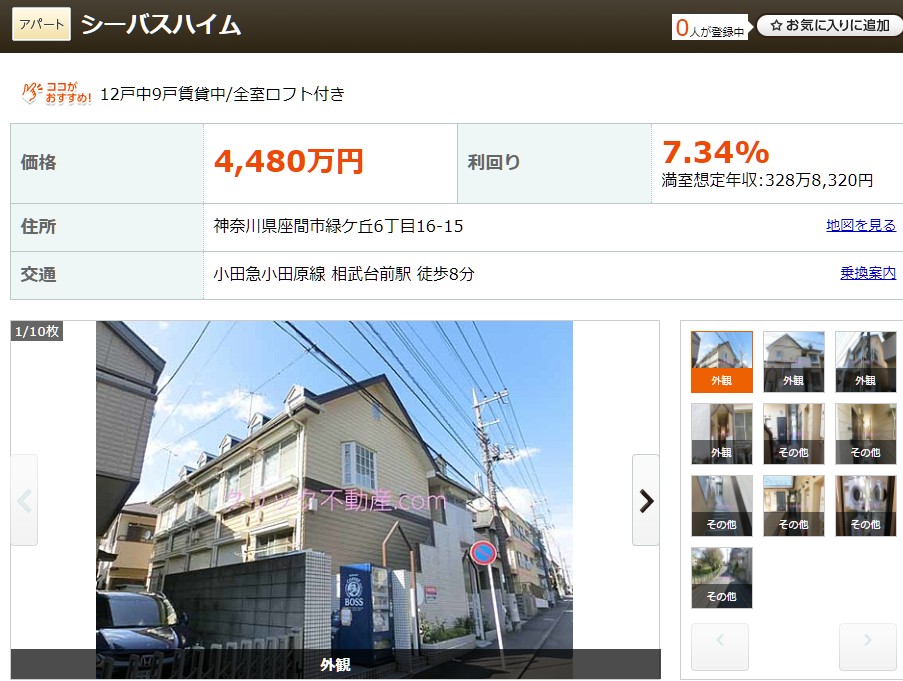Click the アパート property type badge
The image size is (903, 681).
pos(41,24)
